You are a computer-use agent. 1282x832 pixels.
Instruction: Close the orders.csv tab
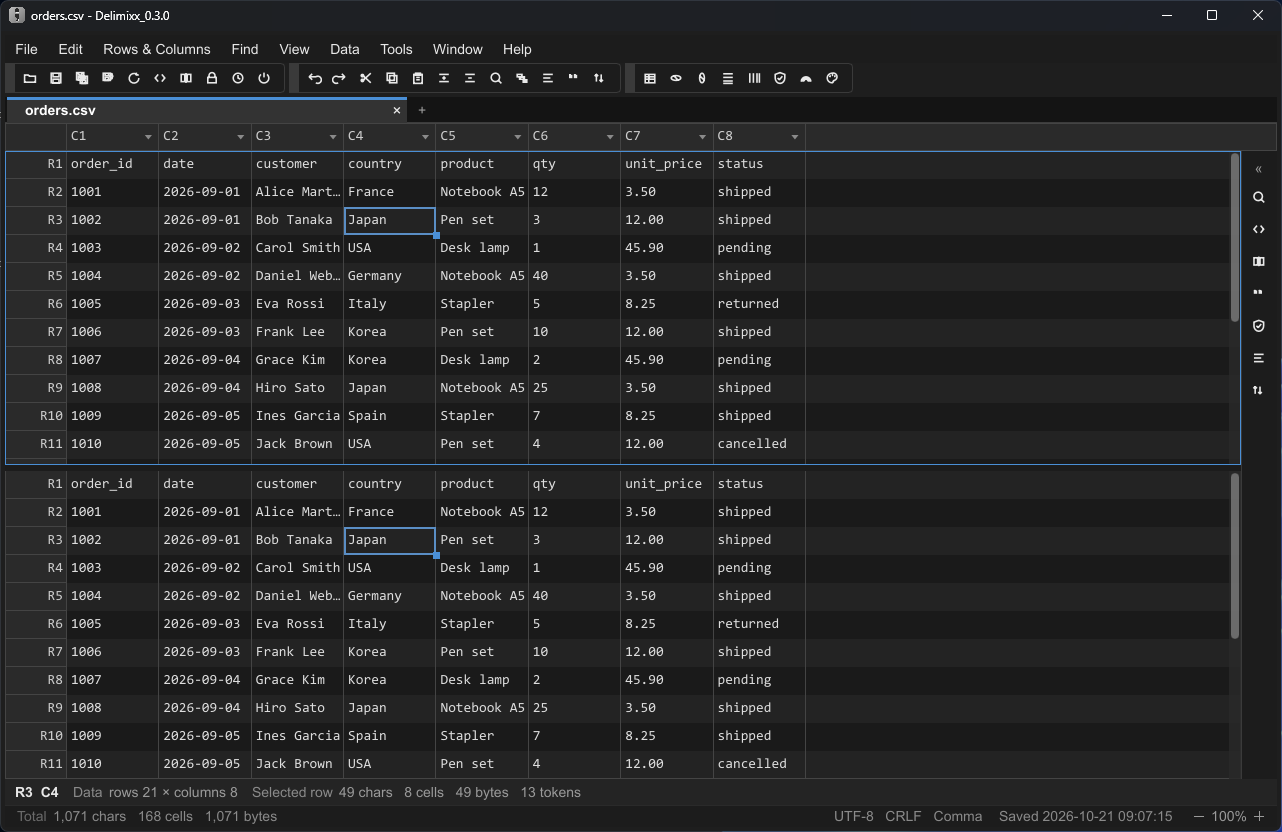(397, 110)
